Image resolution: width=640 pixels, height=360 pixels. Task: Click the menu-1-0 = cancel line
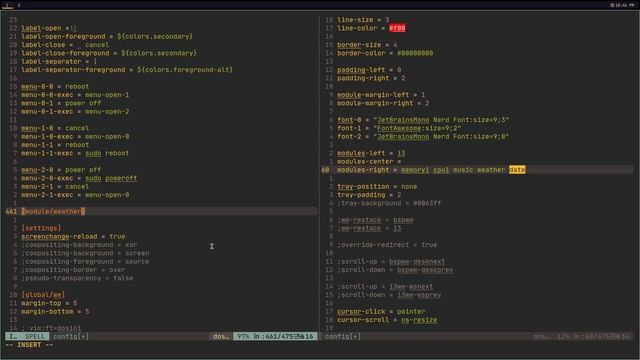tap(55, 128)
